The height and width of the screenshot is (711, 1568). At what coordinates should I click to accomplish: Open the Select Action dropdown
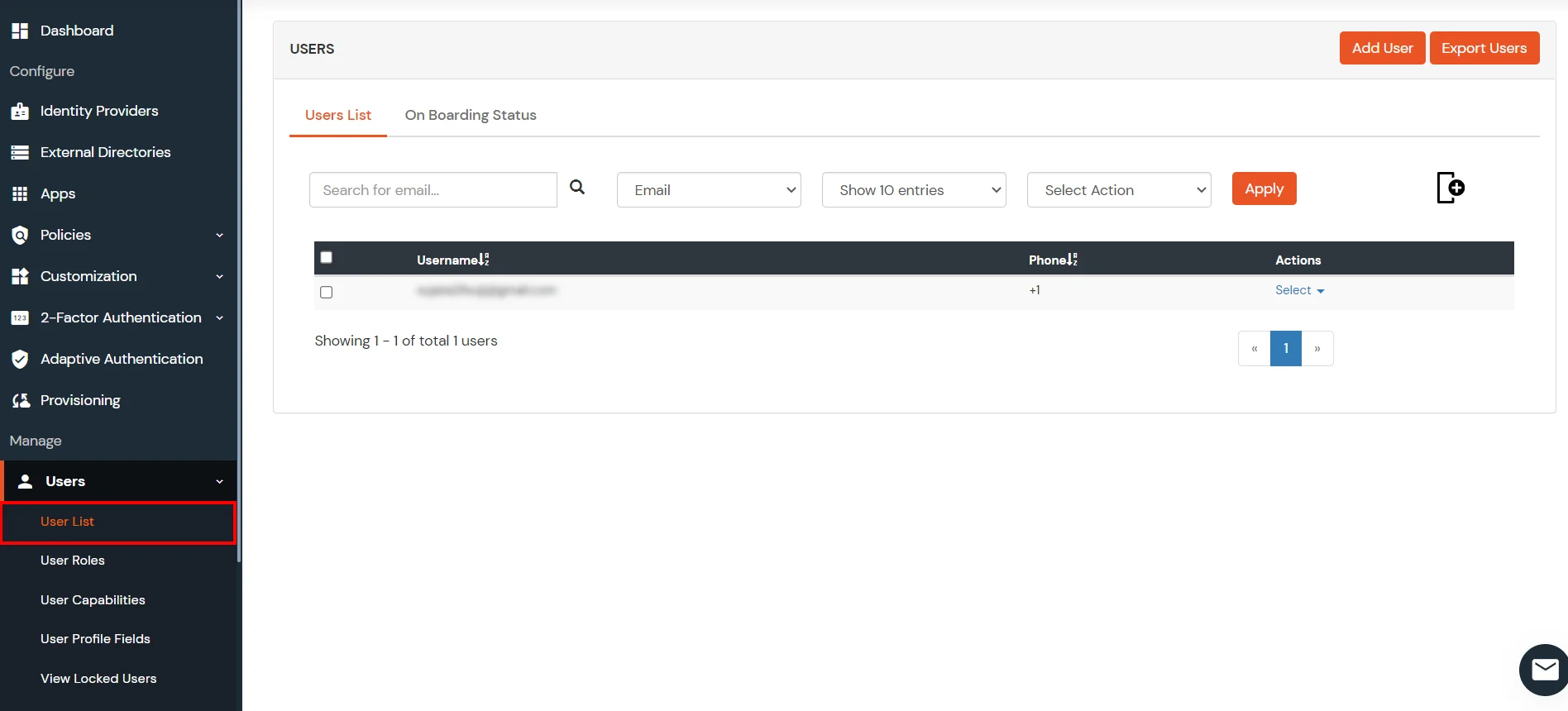pos(1119,189)
